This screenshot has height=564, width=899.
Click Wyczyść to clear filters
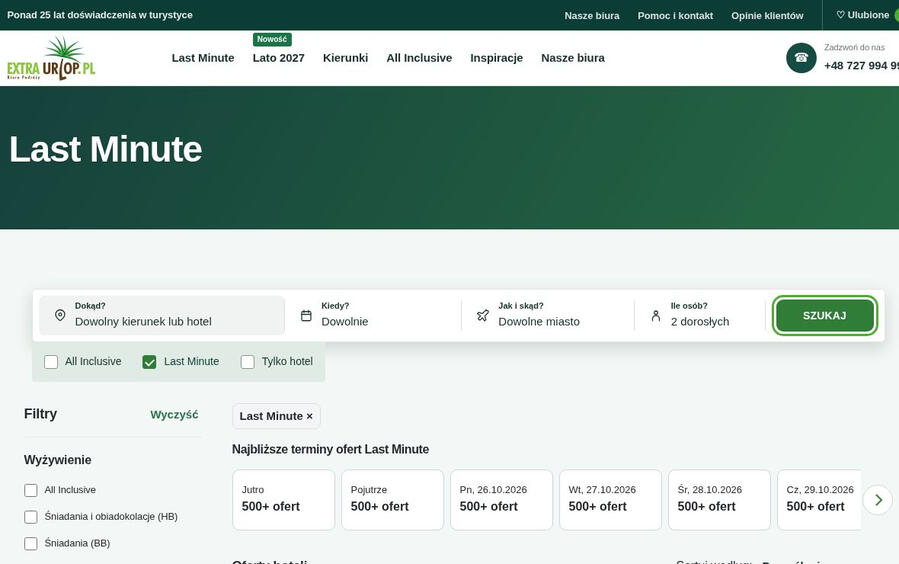point(174,414)
